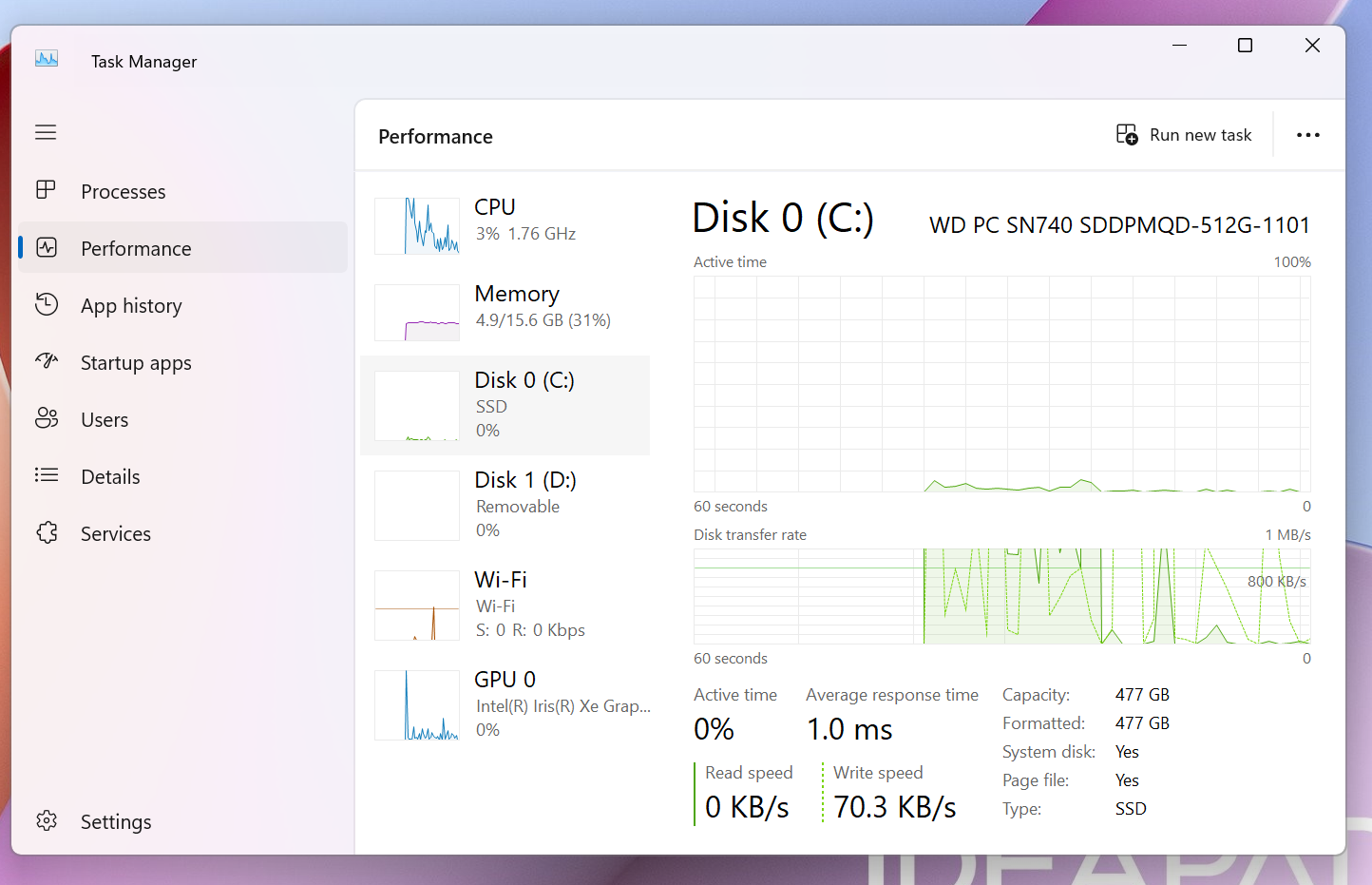This screenshot has width=1372, height=885.
Task: Click the GPU 0 label in resource list
Action: coord(505,680)
